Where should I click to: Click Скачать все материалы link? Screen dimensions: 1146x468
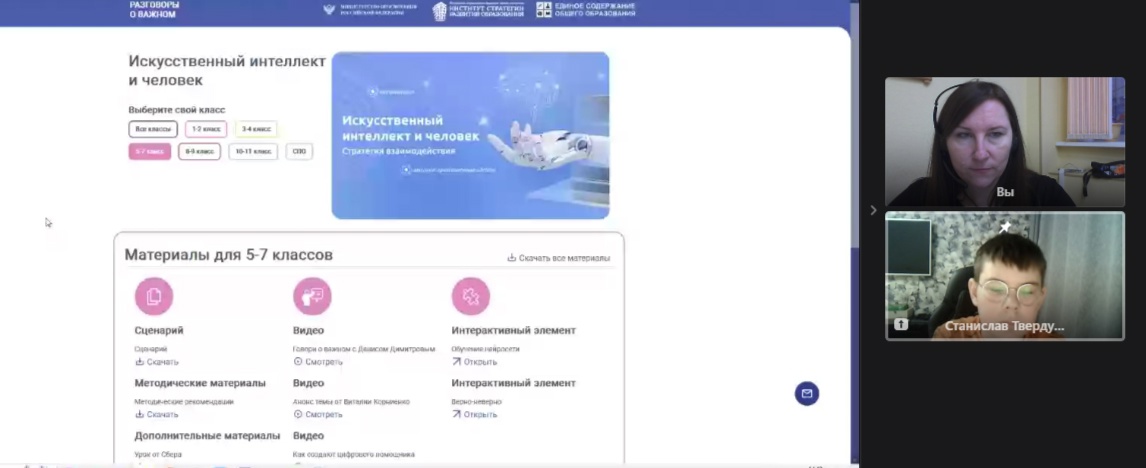[558, 257]
